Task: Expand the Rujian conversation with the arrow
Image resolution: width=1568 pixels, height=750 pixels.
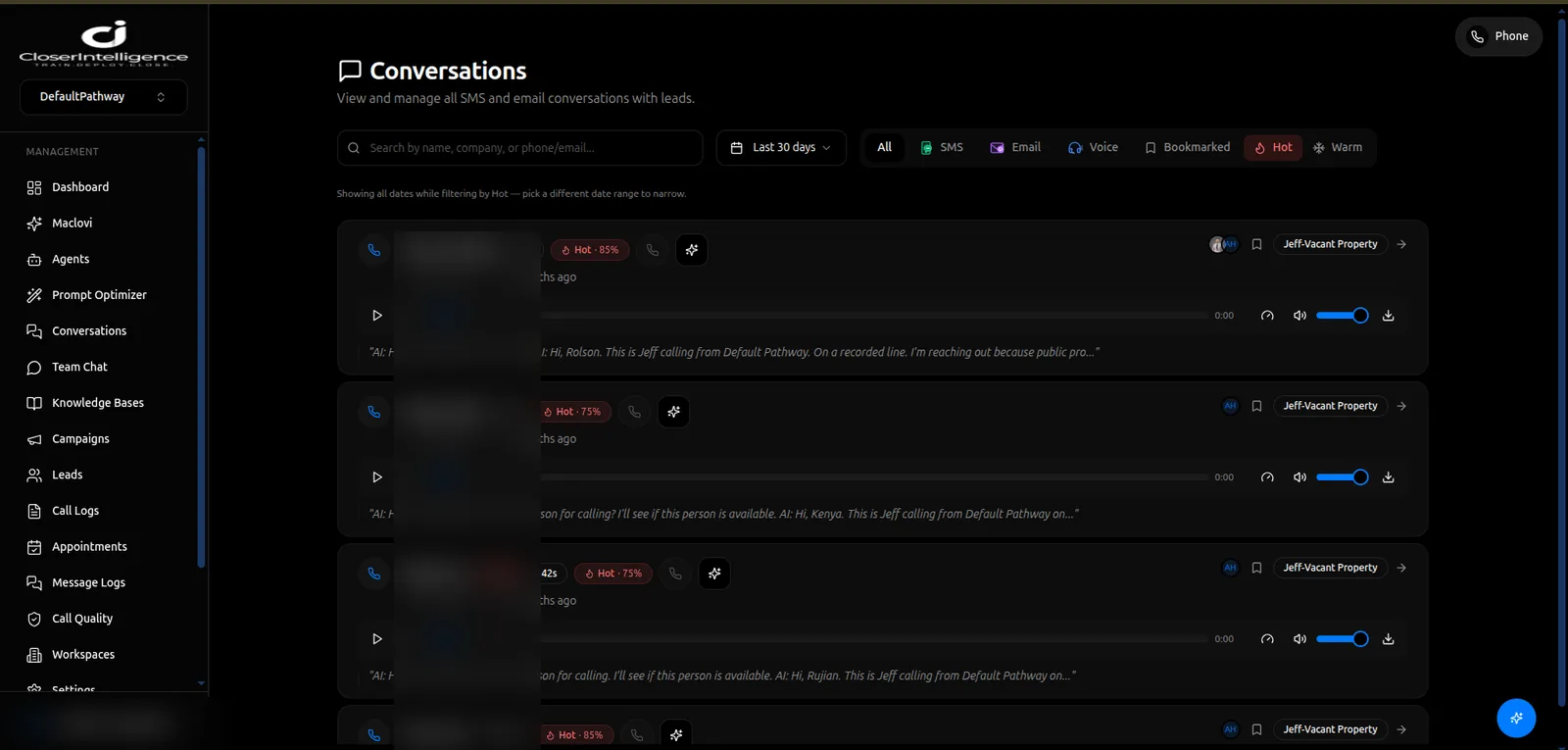Action: [1401, 568]
